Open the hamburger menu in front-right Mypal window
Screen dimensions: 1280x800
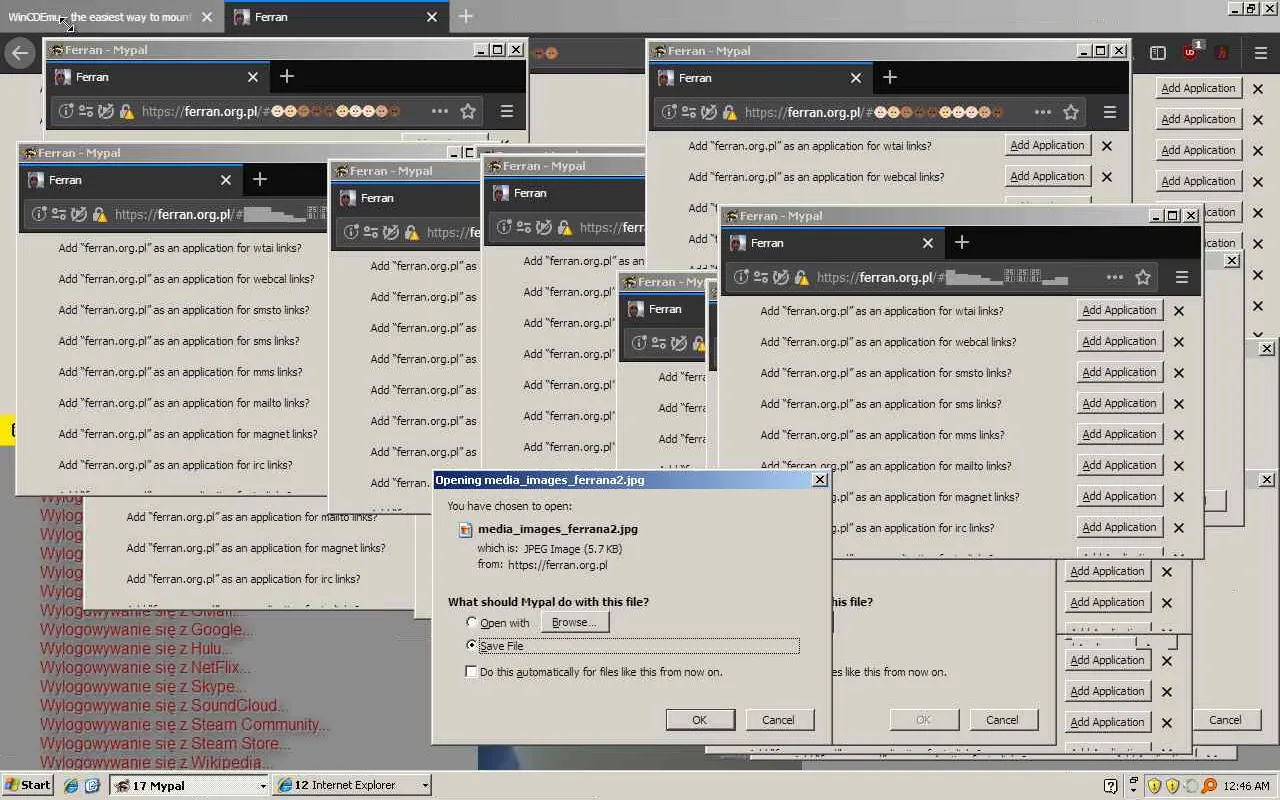click(1182, 277)
